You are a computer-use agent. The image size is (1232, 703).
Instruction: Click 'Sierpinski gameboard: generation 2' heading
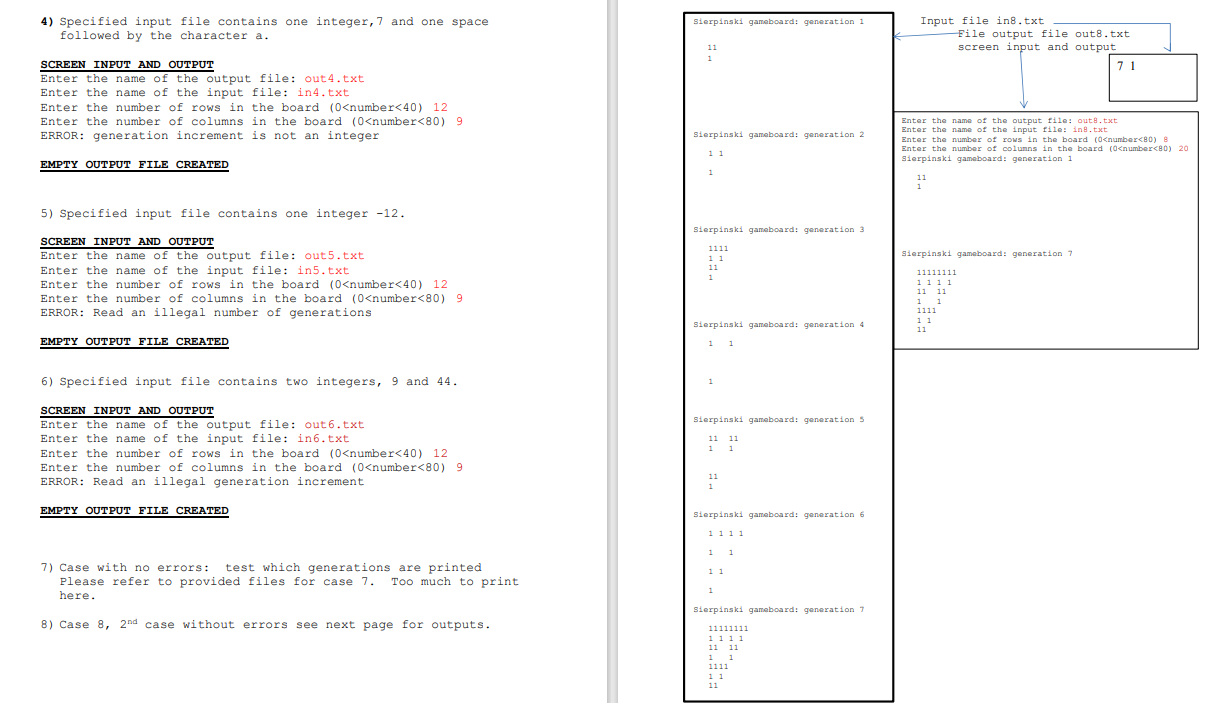(x=778, y=135)
